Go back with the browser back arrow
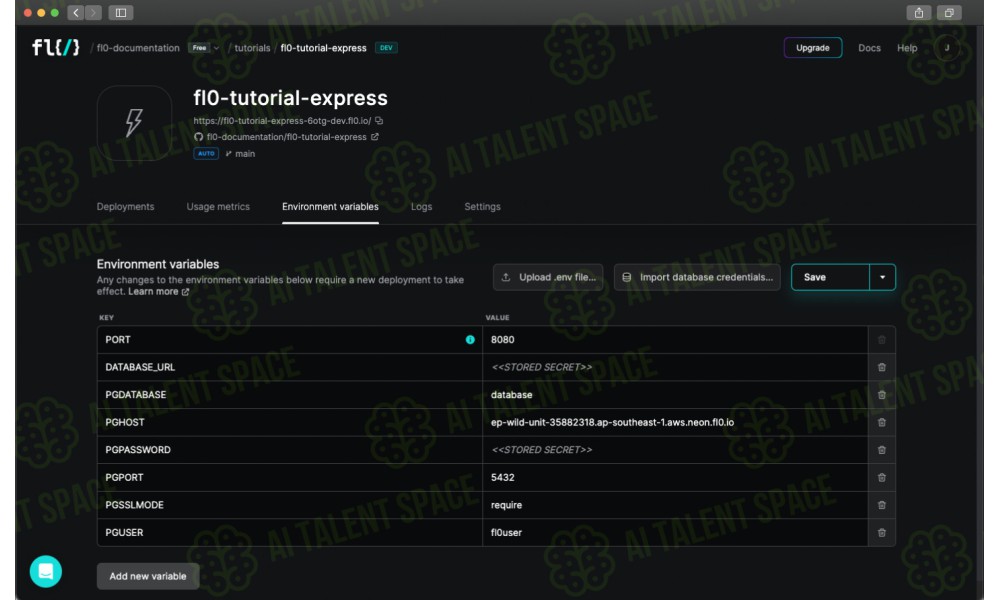1000x600 pixels. (75, 13)
